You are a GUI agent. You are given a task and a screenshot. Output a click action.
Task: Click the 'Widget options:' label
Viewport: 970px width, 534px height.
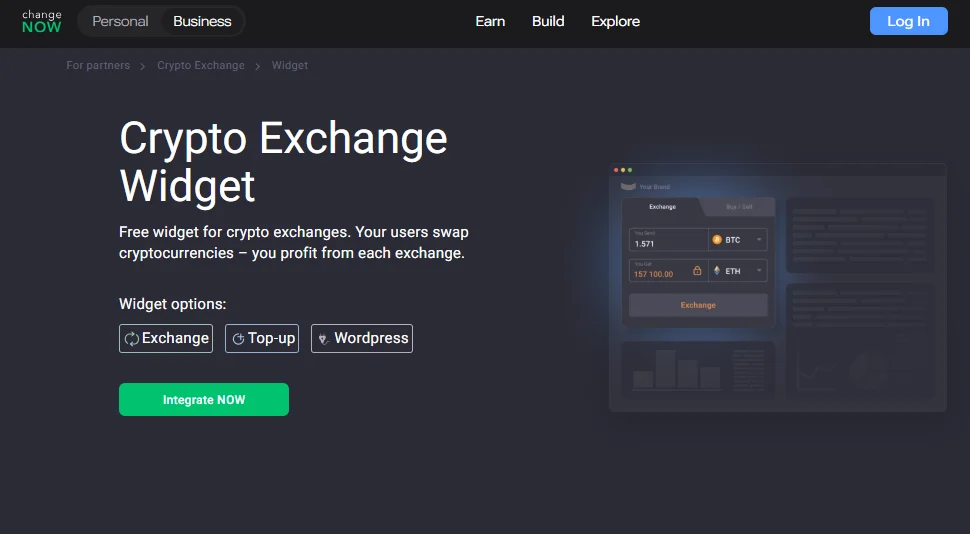click(x=173, y=304)
